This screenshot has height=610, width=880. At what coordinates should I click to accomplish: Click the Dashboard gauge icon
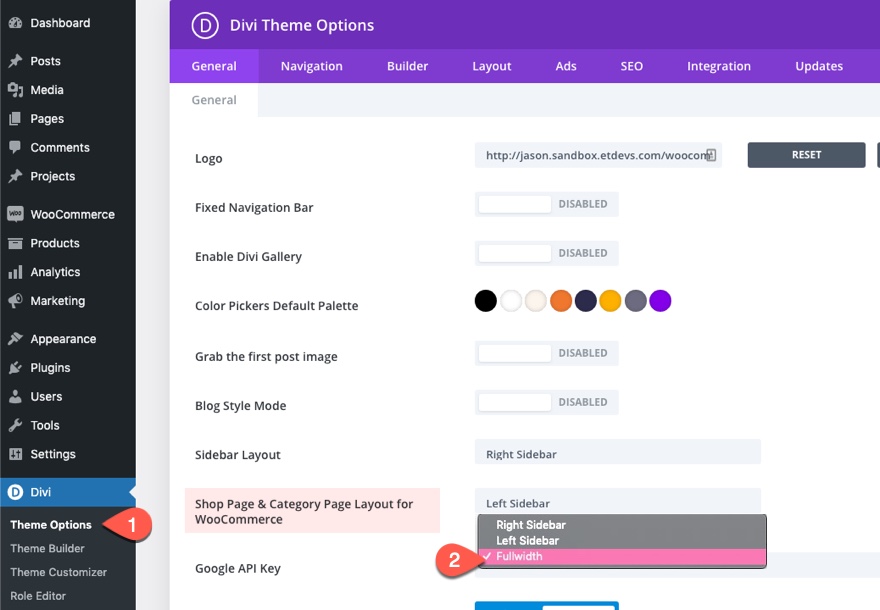tap(15, 23)
